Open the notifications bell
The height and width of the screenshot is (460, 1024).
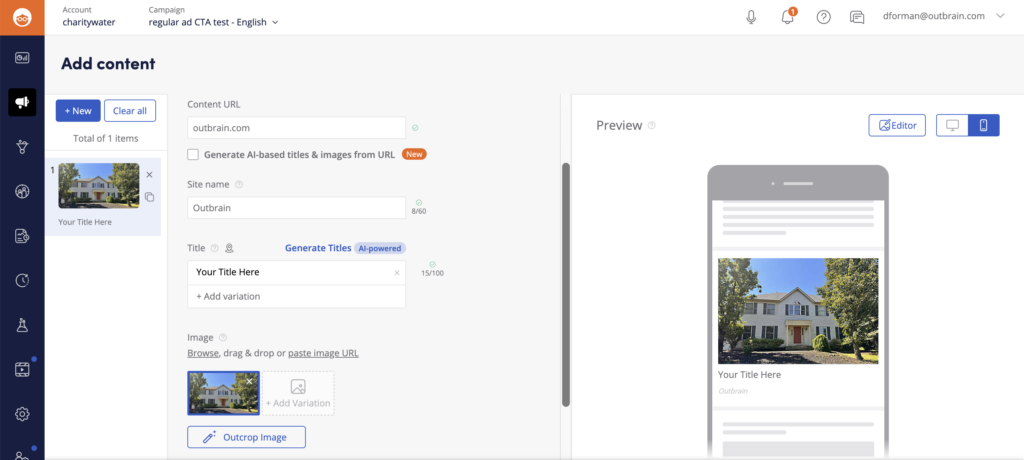(787, 17)
